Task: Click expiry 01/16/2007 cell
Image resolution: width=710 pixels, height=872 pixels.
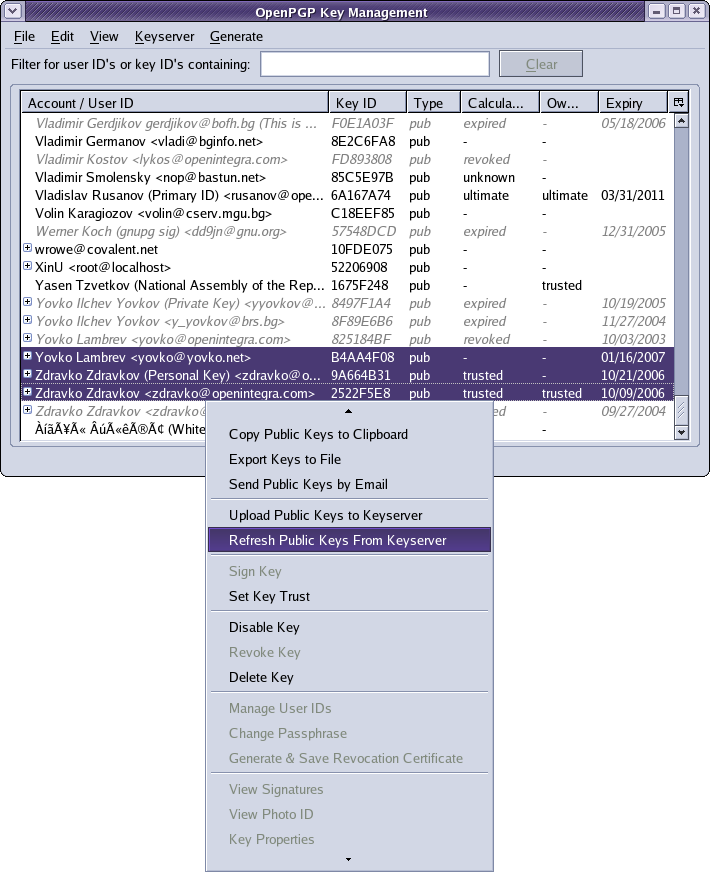Action: tap(633, 358)
